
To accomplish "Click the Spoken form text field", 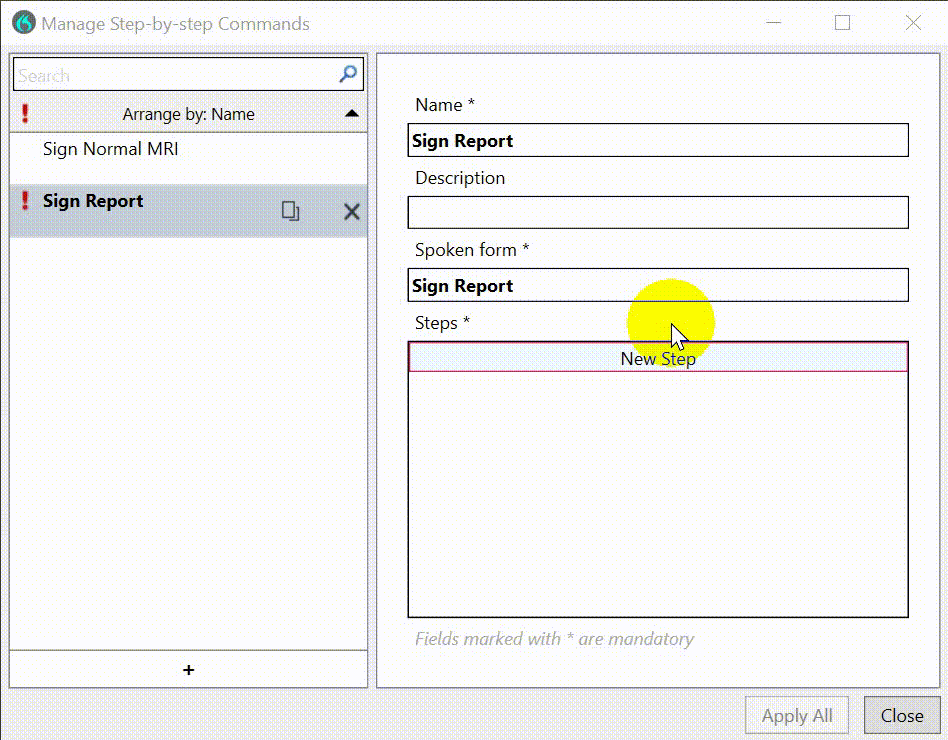I will (x=657, y=286).
